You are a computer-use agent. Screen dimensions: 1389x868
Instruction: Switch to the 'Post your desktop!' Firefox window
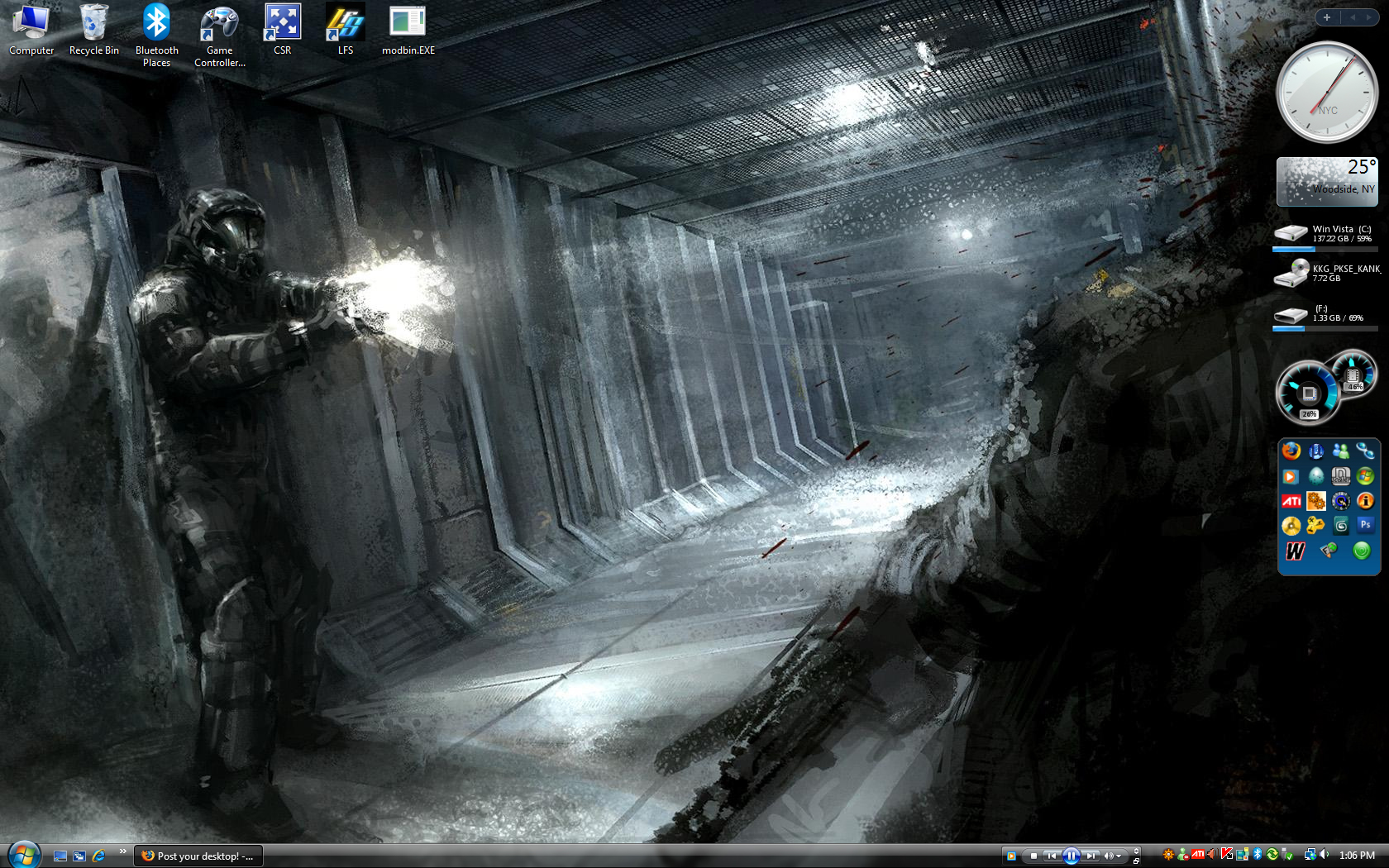[199, 856]
